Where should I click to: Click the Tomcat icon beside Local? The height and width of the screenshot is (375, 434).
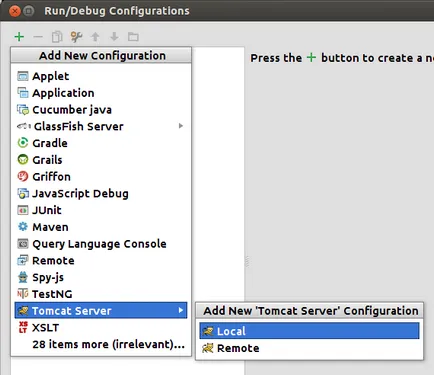click(x=208, y=331)
